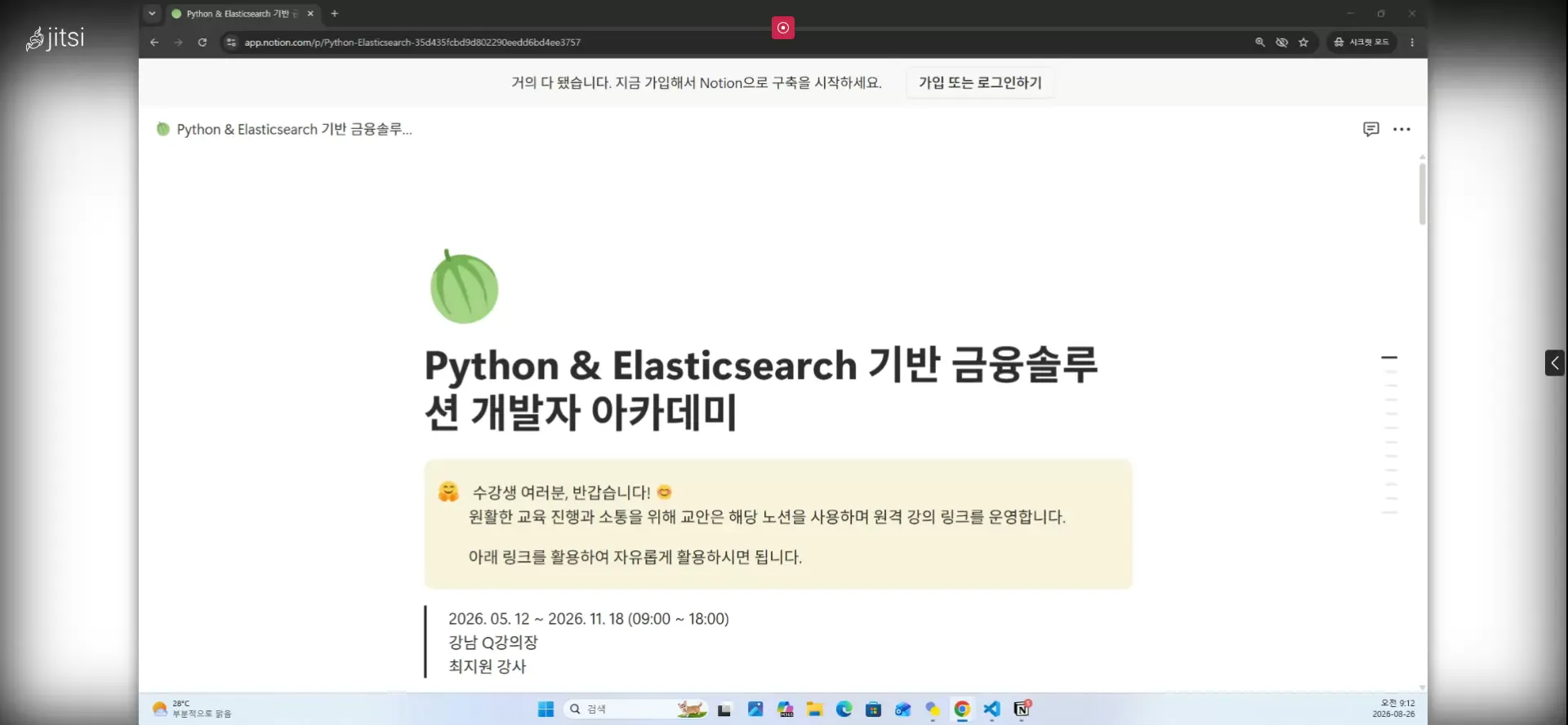
Task: Open Visual Studio Code from the taskbar
Action: click(x=991, y=709)
